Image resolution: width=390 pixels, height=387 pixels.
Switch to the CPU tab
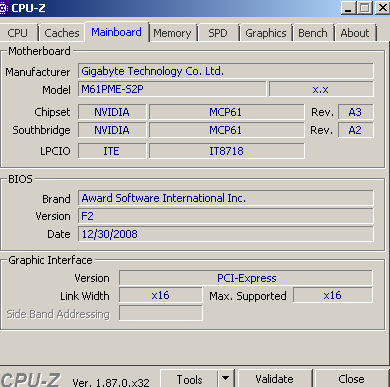pos(18,33)
